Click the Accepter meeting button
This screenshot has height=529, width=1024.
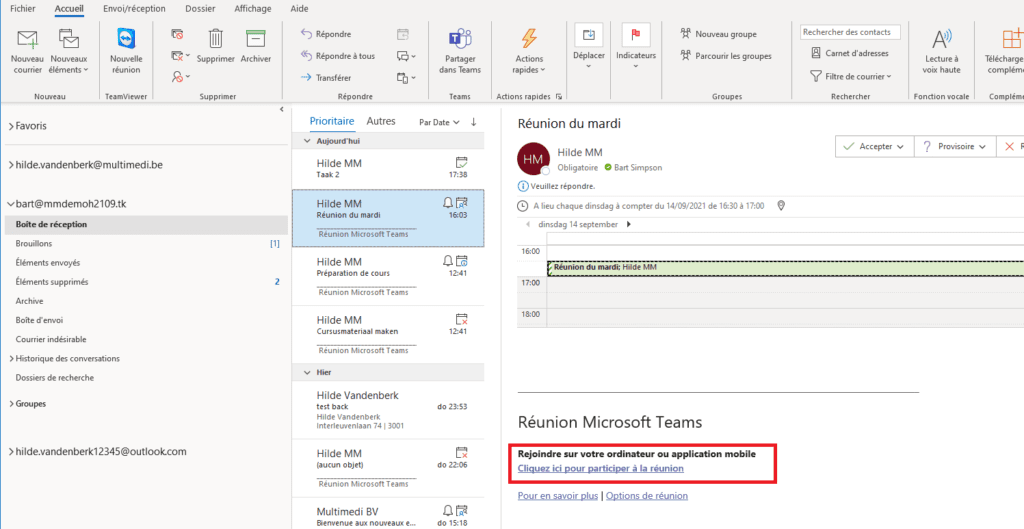click(874, 146)
